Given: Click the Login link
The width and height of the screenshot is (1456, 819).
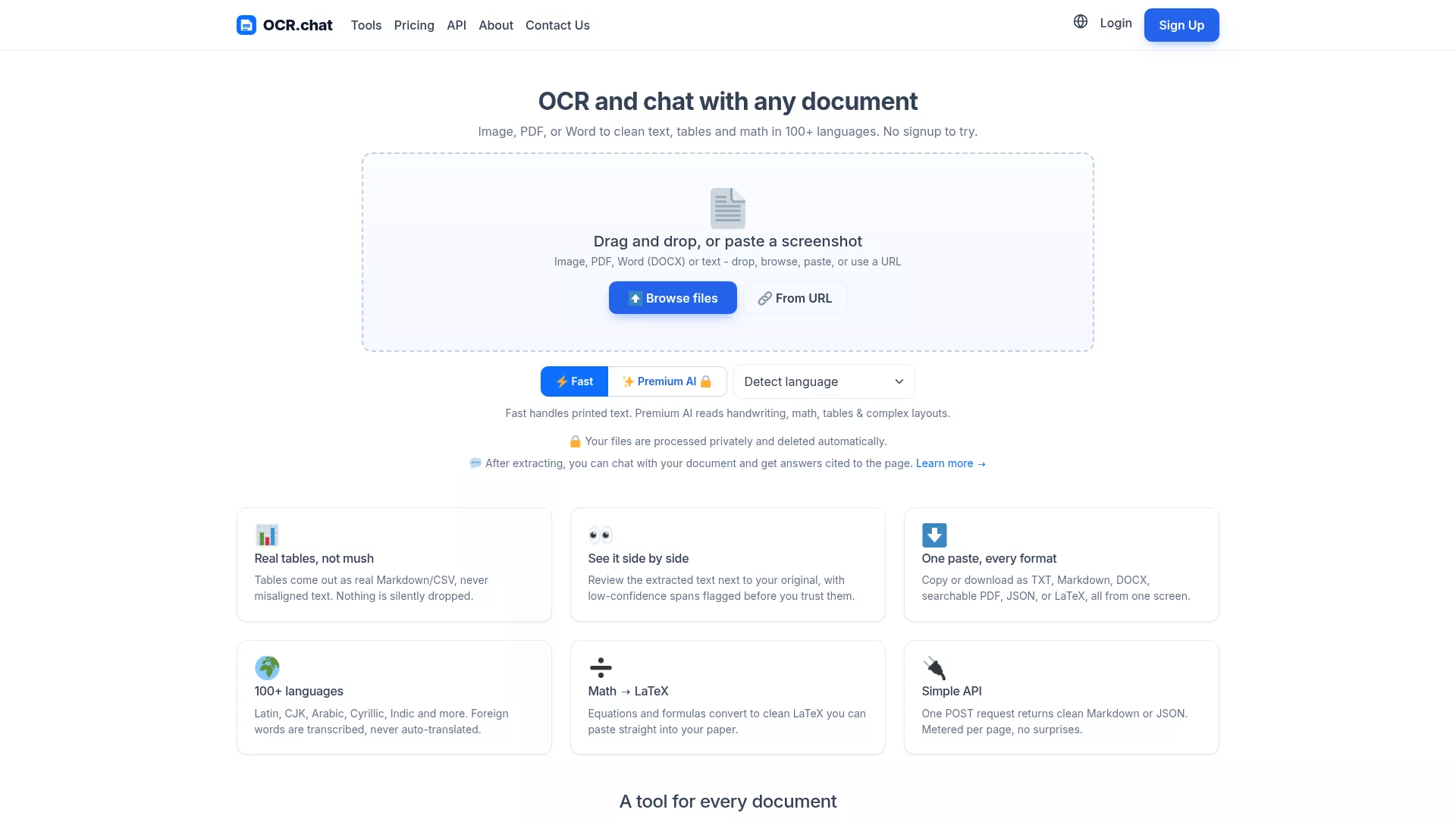Looking at the screenshot, I should (x=1116, y=23).
